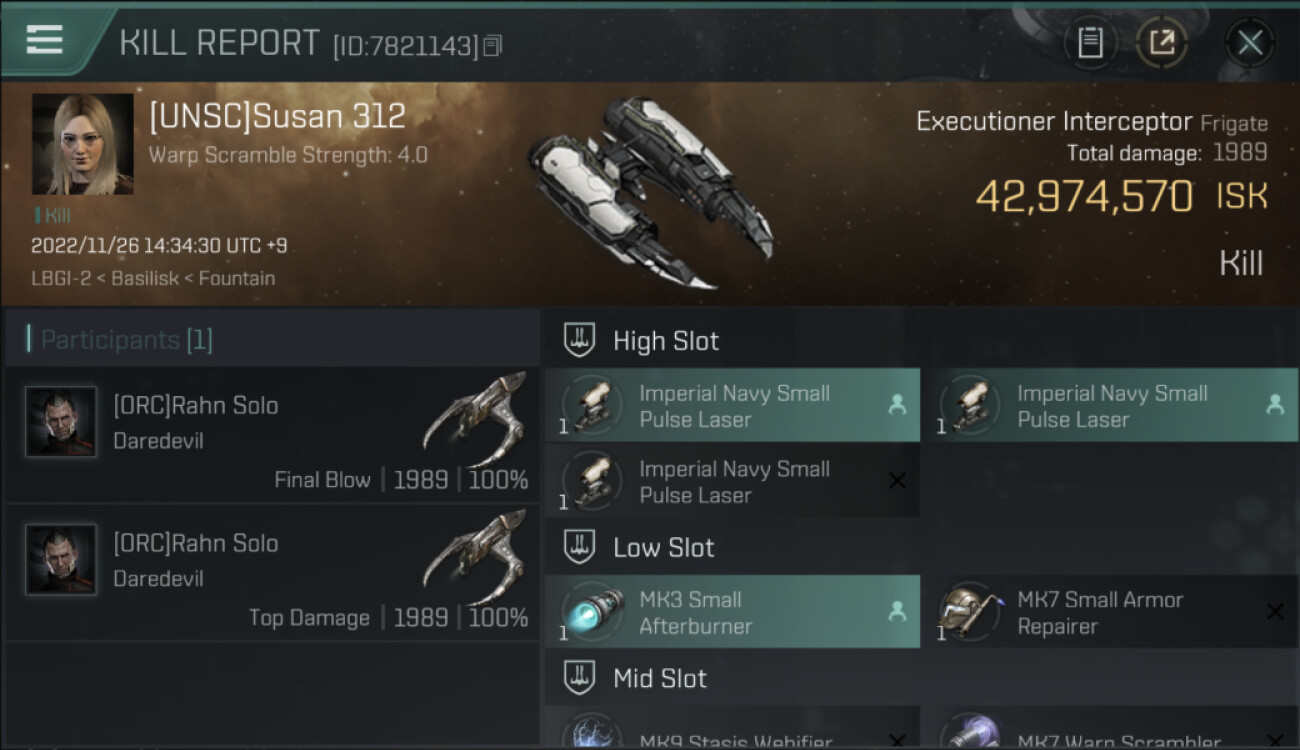Close the kill report window
The height and width of the screenshot is (750, 1300).
coord(1249,42)
